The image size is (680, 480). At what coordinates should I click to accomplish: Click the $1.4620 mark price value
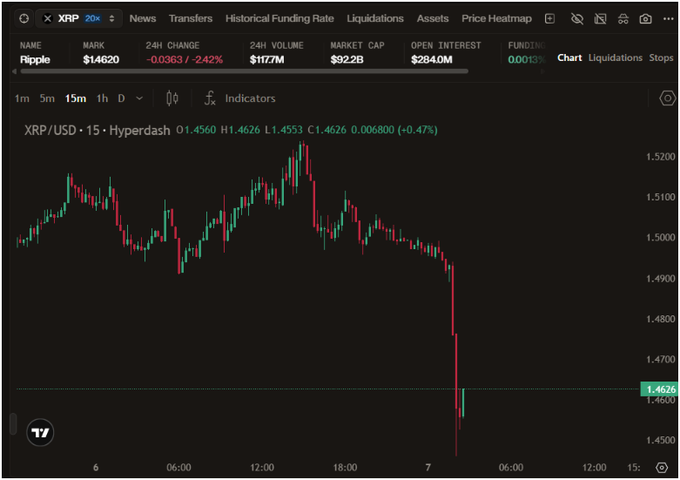click(x=101, y=59)
